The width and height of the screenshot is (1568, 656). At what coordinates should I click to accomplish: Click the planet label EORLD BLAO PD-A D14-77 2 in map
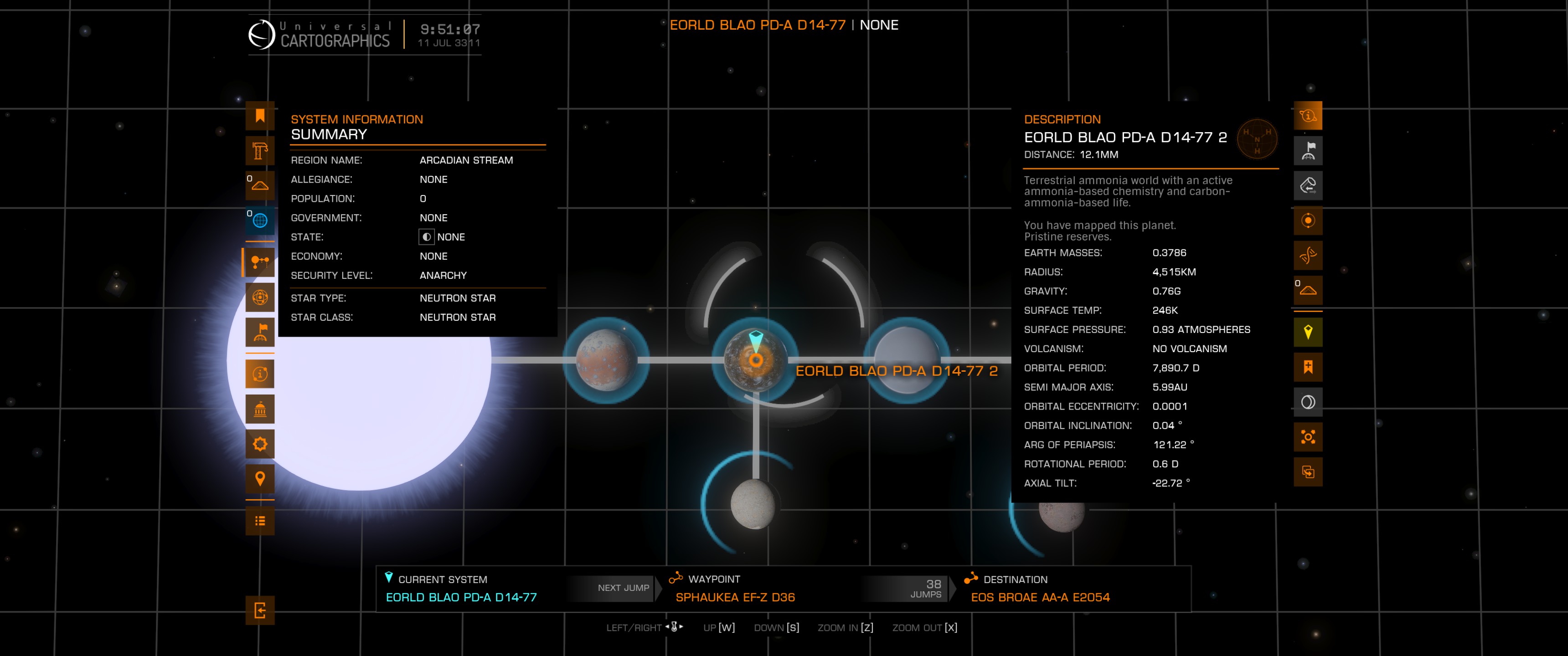click(x=897, y=371)
